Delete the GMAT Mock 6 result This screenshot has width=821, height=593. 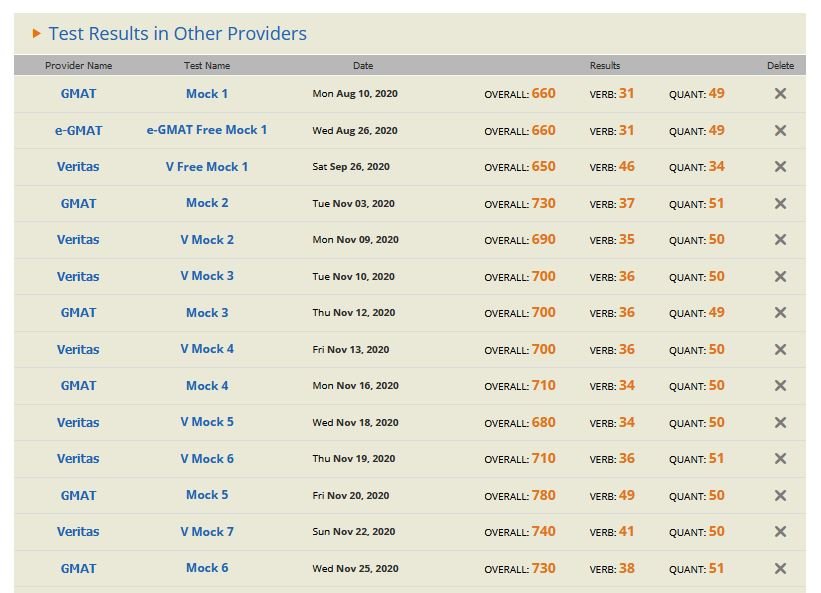(x=780, y=569)
